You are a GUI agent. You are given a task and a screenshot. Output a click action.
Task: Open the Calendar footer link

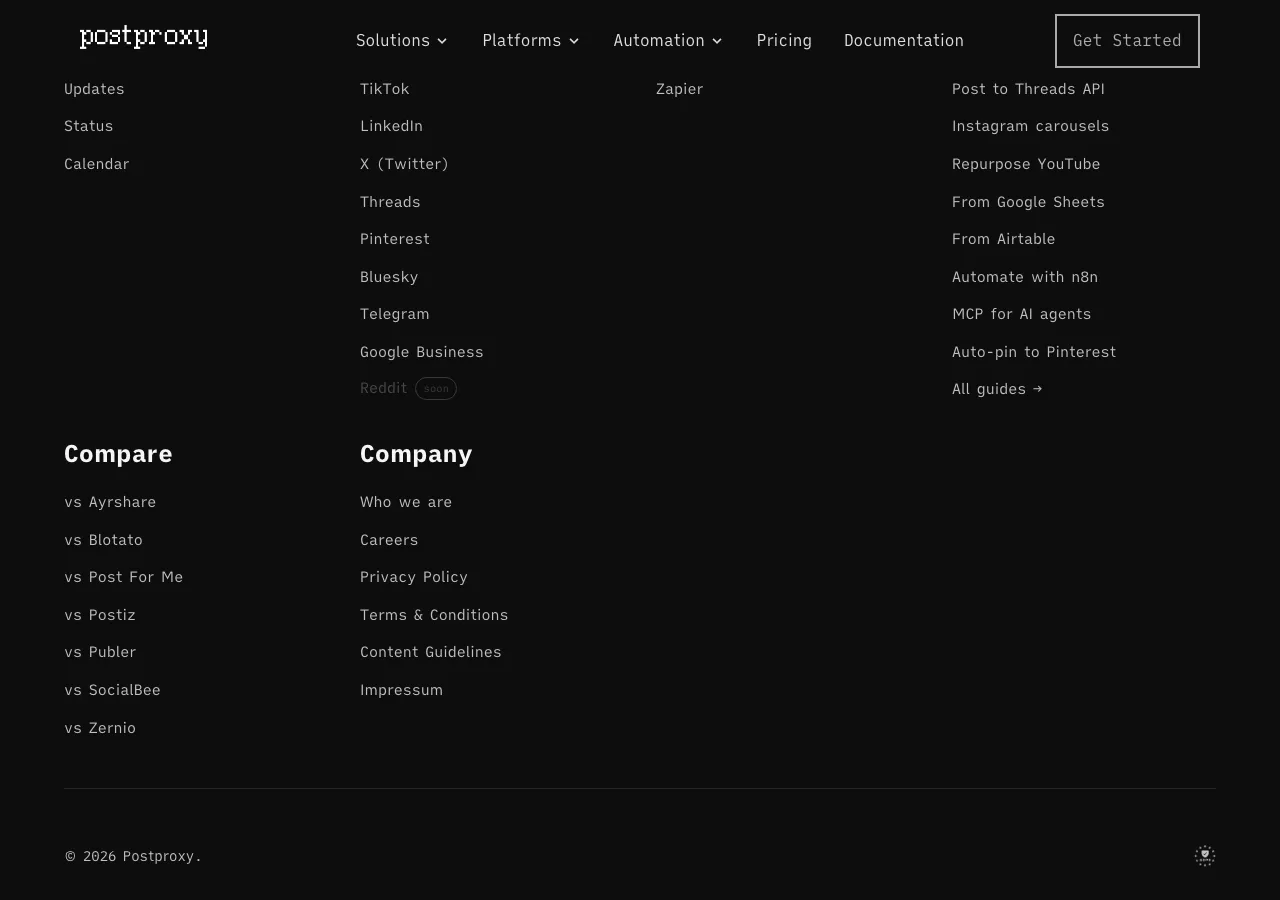[97, 164]
